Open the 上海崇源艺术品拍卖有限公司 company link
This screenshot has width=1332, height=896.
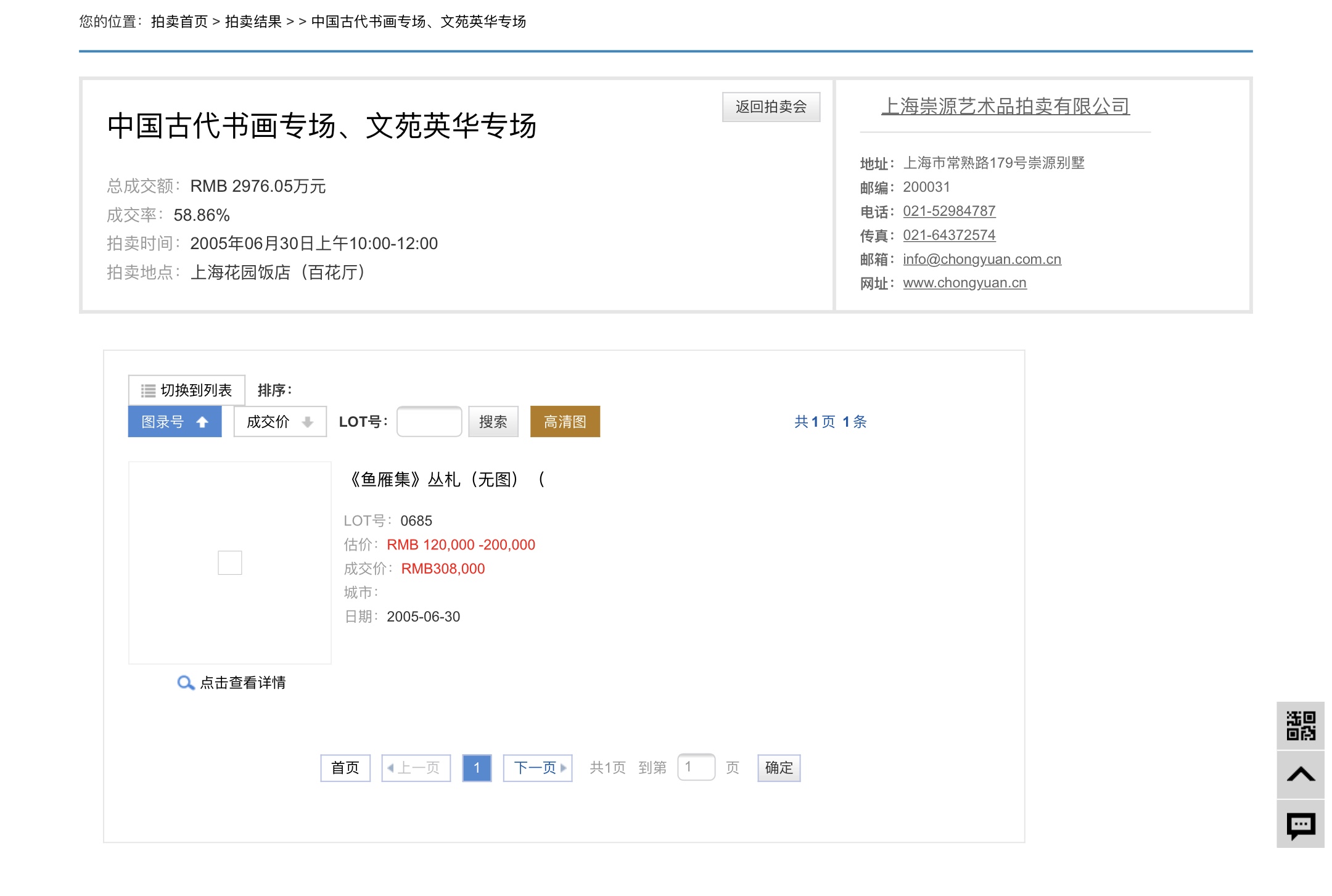point(1005,106)
